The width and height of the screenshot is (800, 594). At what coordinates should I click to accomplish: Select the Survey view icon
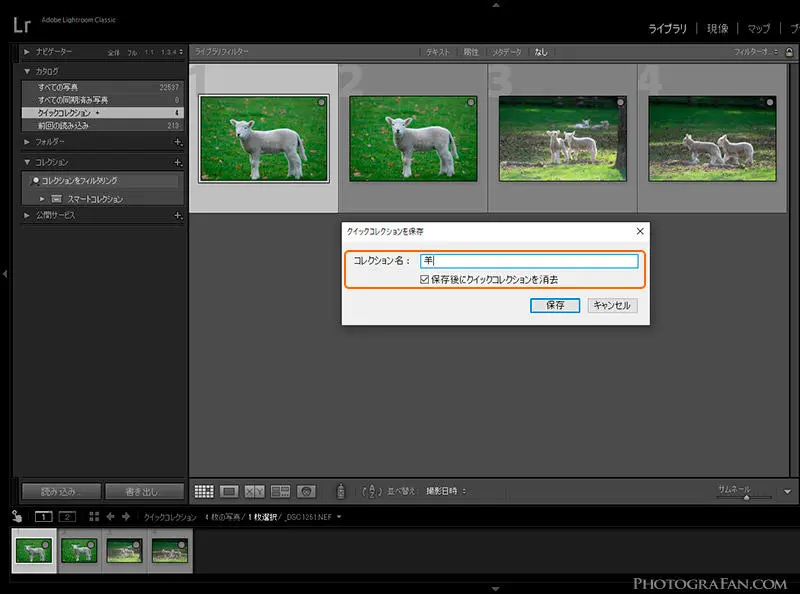pyautogui.click(x=278, y=490)
